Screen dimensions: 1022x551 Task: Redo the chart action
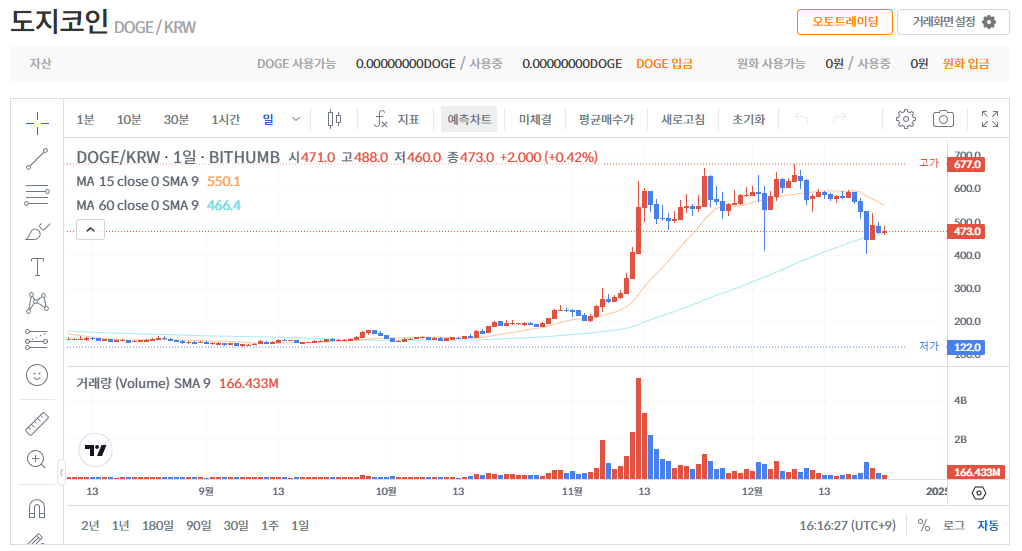840,119
